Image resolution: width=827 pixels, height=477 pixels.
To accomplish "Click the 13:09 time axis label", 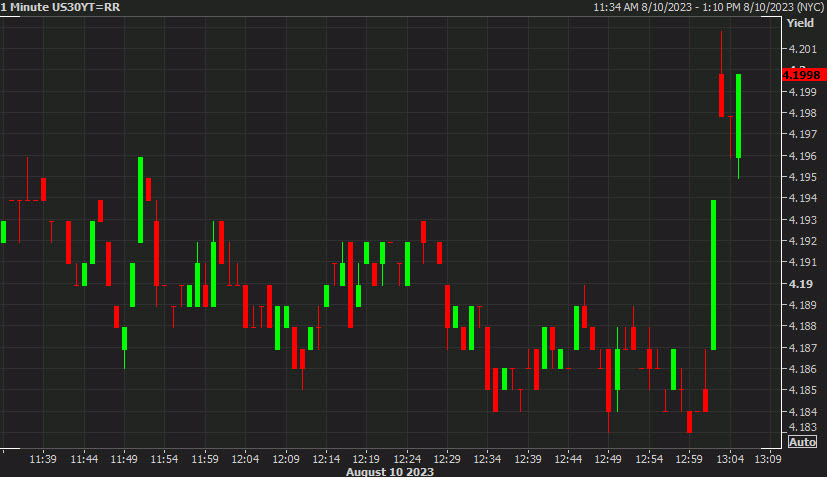I will [x=767, y=459].
